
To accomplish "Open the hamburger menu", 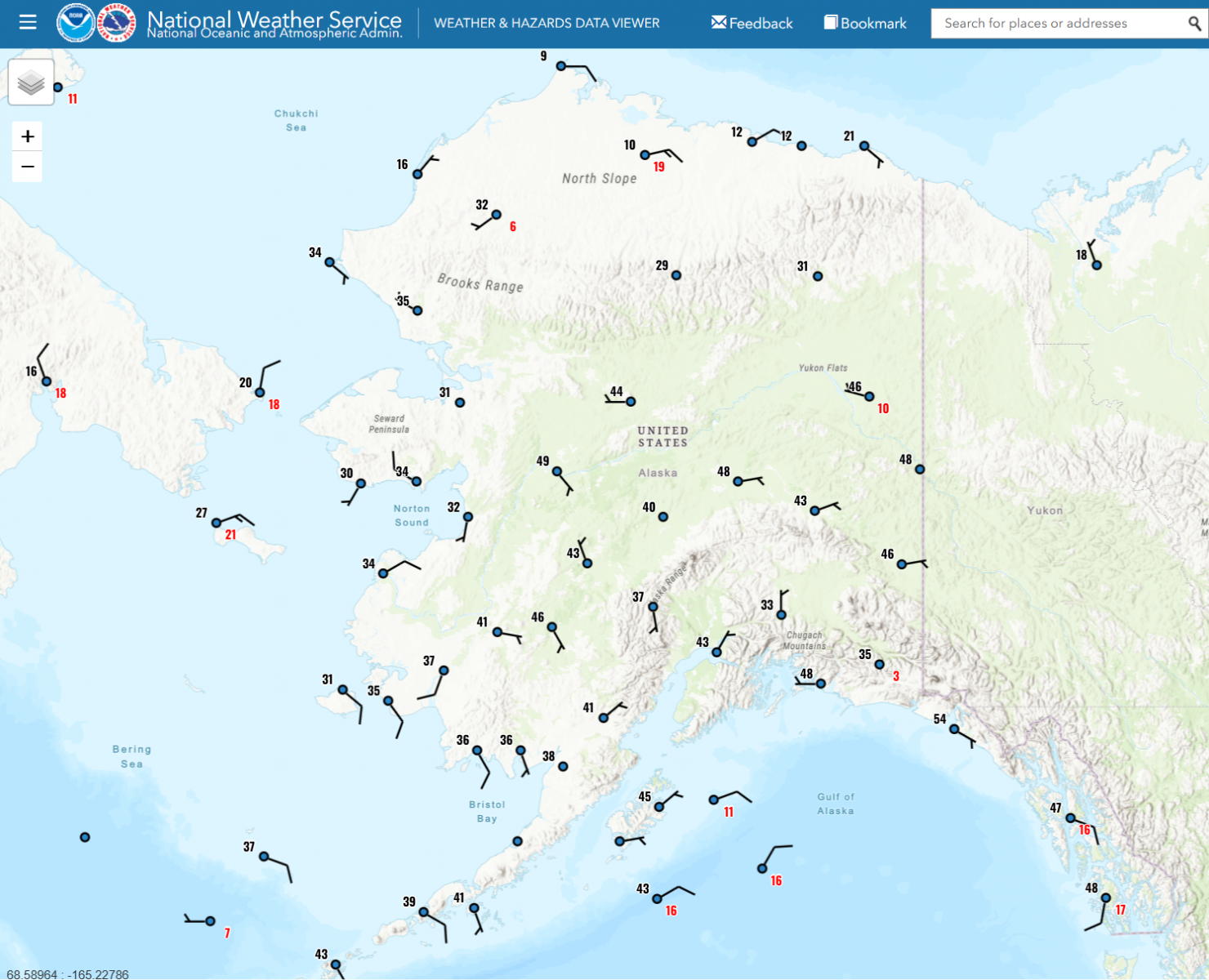I will click(x=28, y=22).
